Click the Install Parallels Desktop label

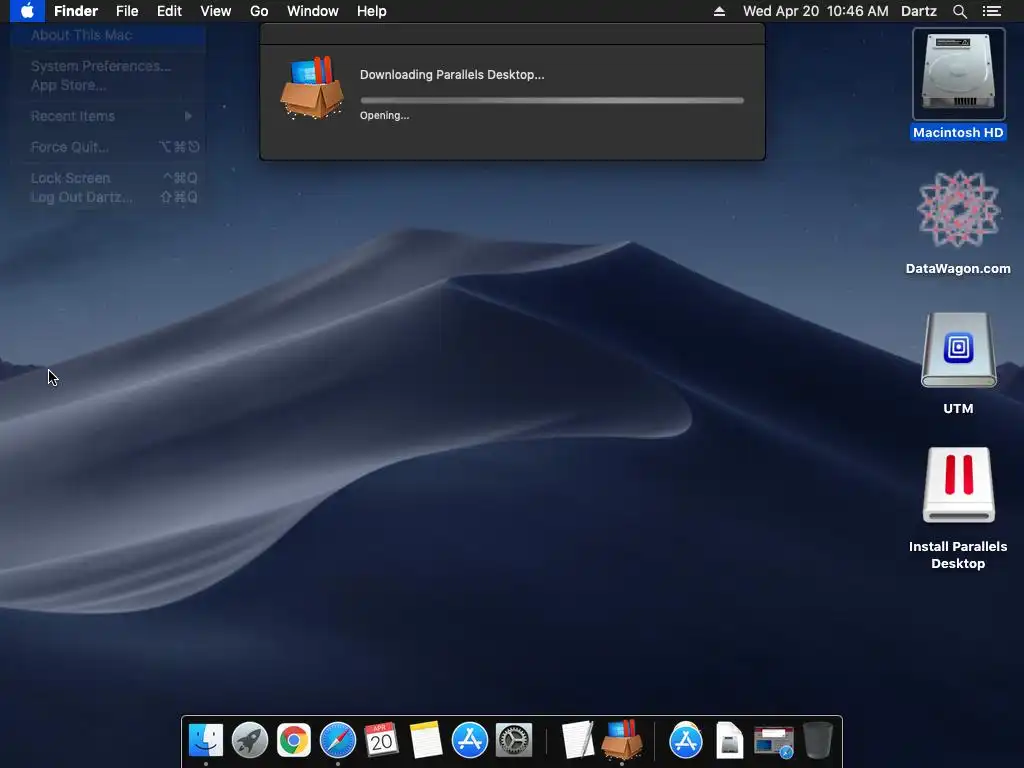coord(958,555)
